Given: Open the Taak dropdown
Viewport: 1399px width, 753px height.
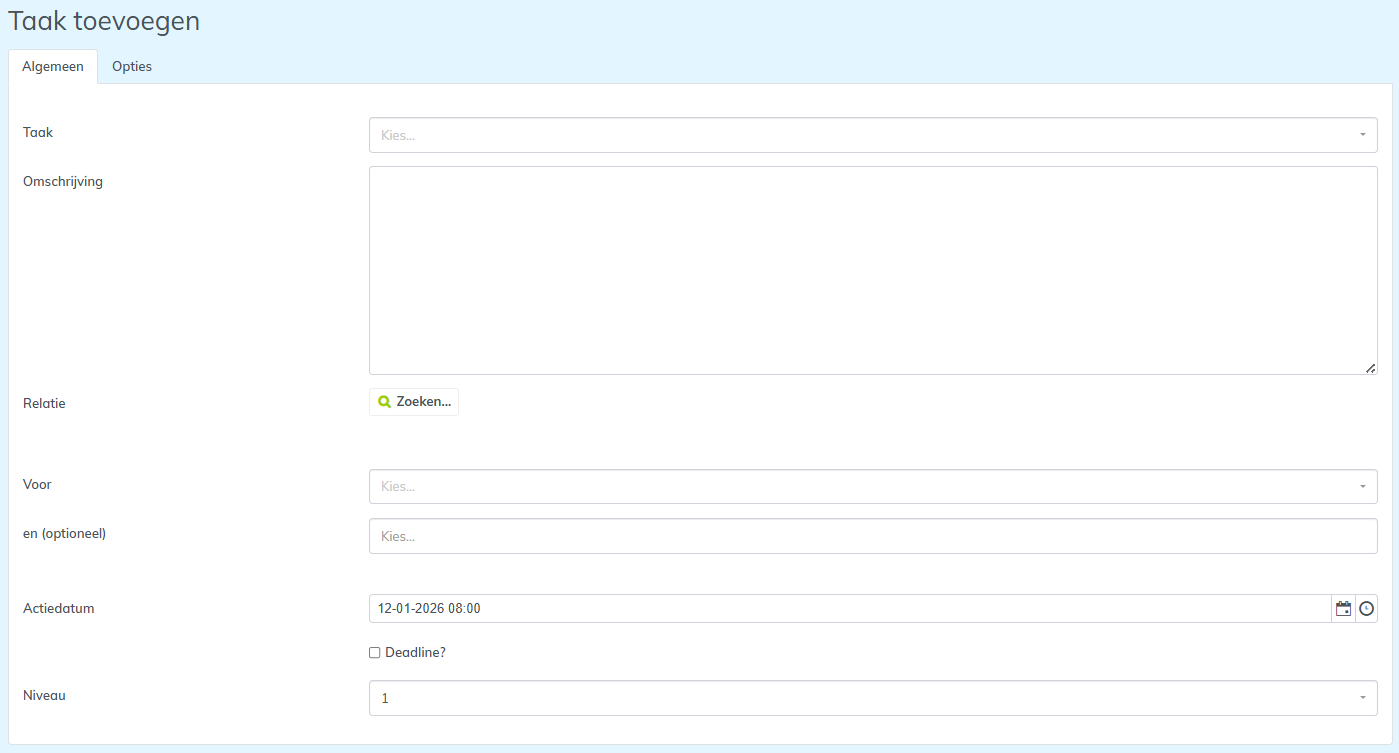Looking at the screenshot, I should 873,135.
